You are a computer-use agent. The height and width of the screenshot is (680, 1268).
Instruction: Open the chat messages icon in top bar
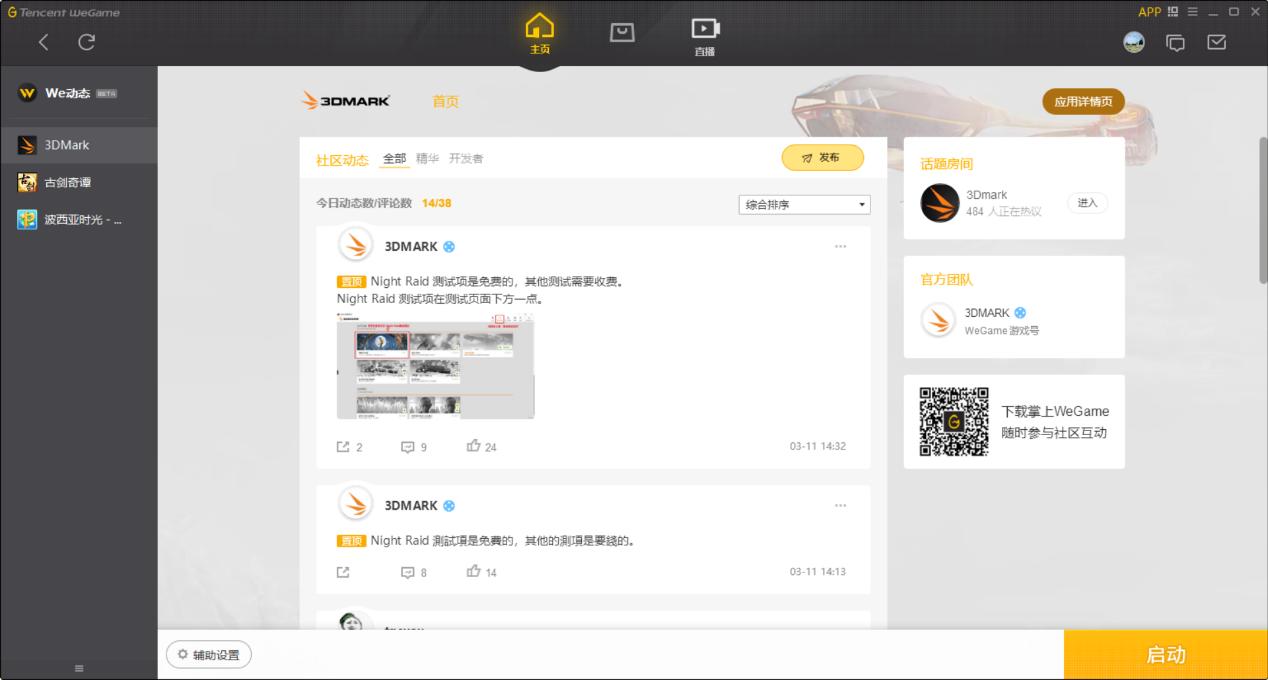pos(1176,42)
